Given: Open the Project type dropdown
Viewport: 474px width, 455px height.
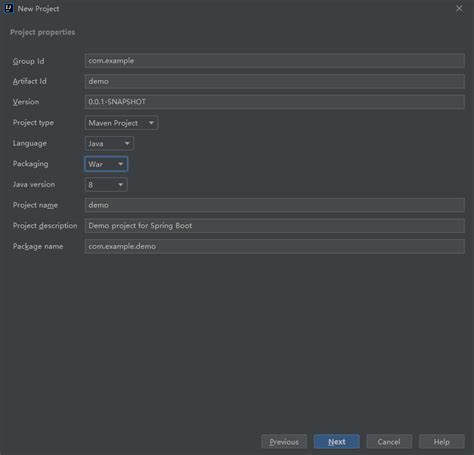Looking at the screenshot, I should pos(121,123).
